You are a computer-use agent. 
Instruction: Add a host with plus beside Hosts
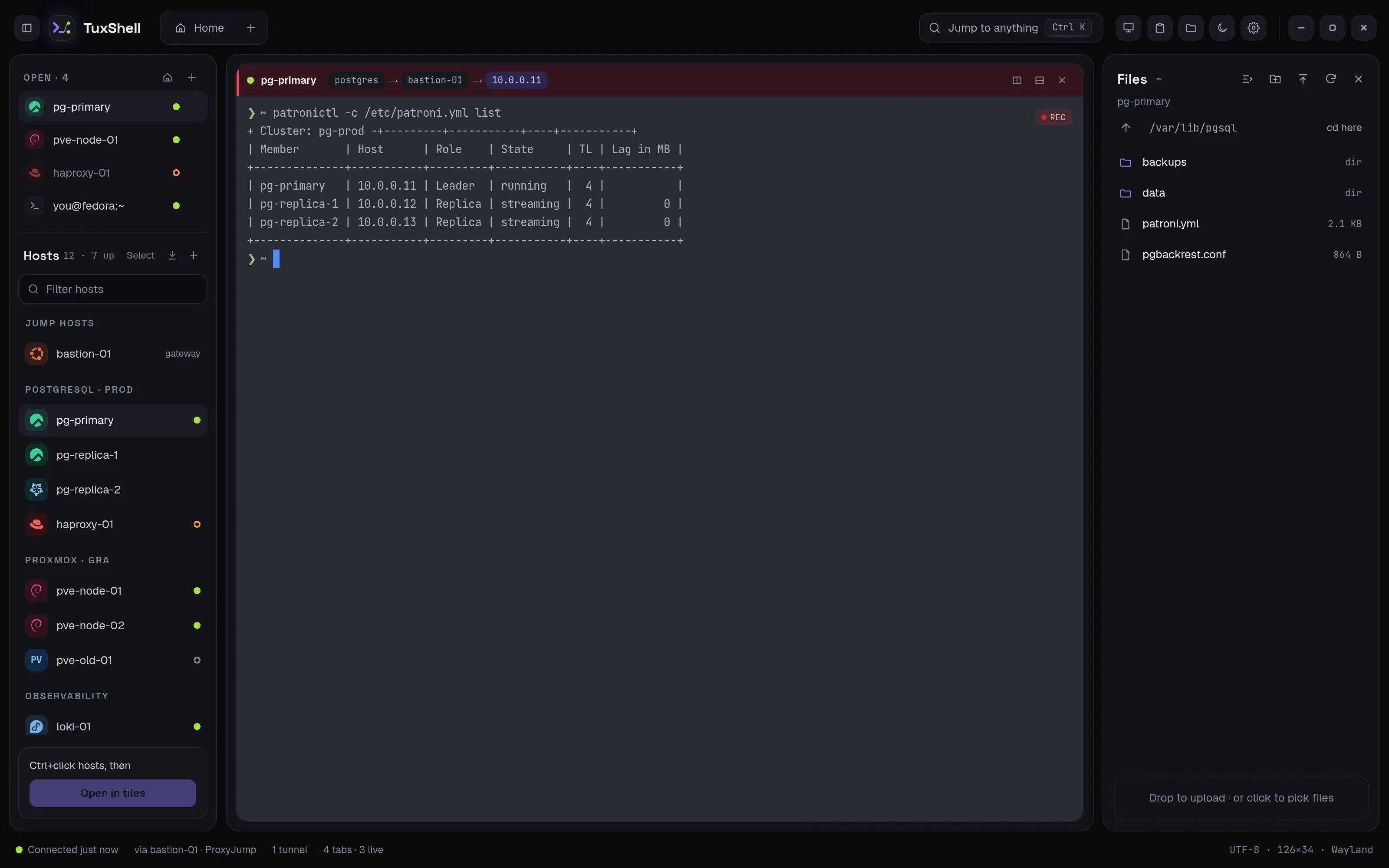(194, 256)
